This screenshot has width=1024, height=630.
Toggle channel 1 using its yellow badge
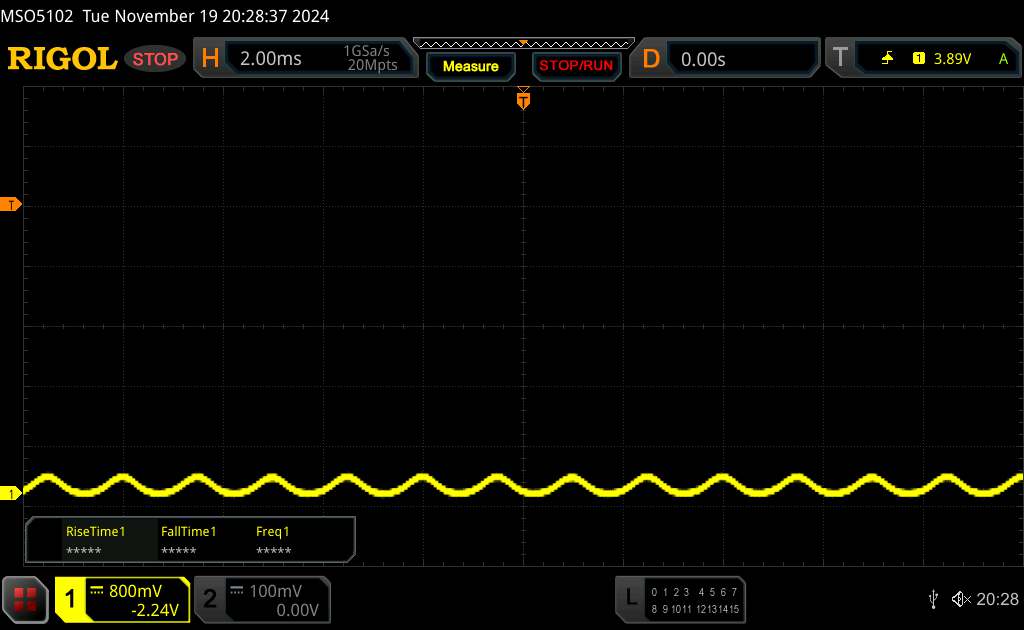pyautogui.click(x=70, y=599)
